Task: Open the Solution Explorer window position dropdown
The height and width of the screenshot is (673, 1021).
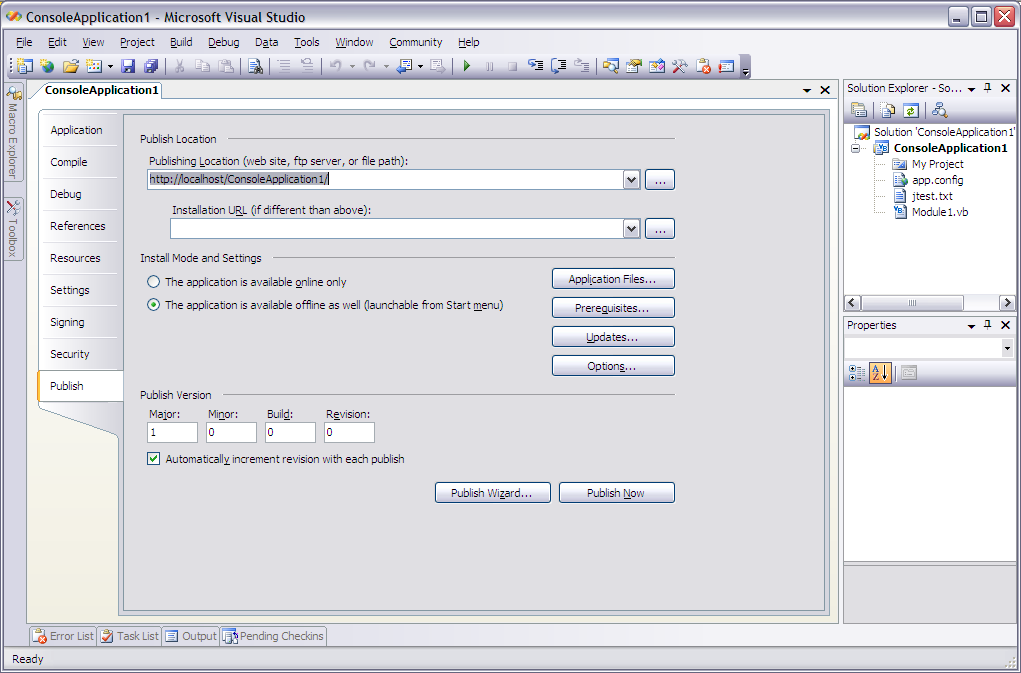Action: [x=972, y=89]
